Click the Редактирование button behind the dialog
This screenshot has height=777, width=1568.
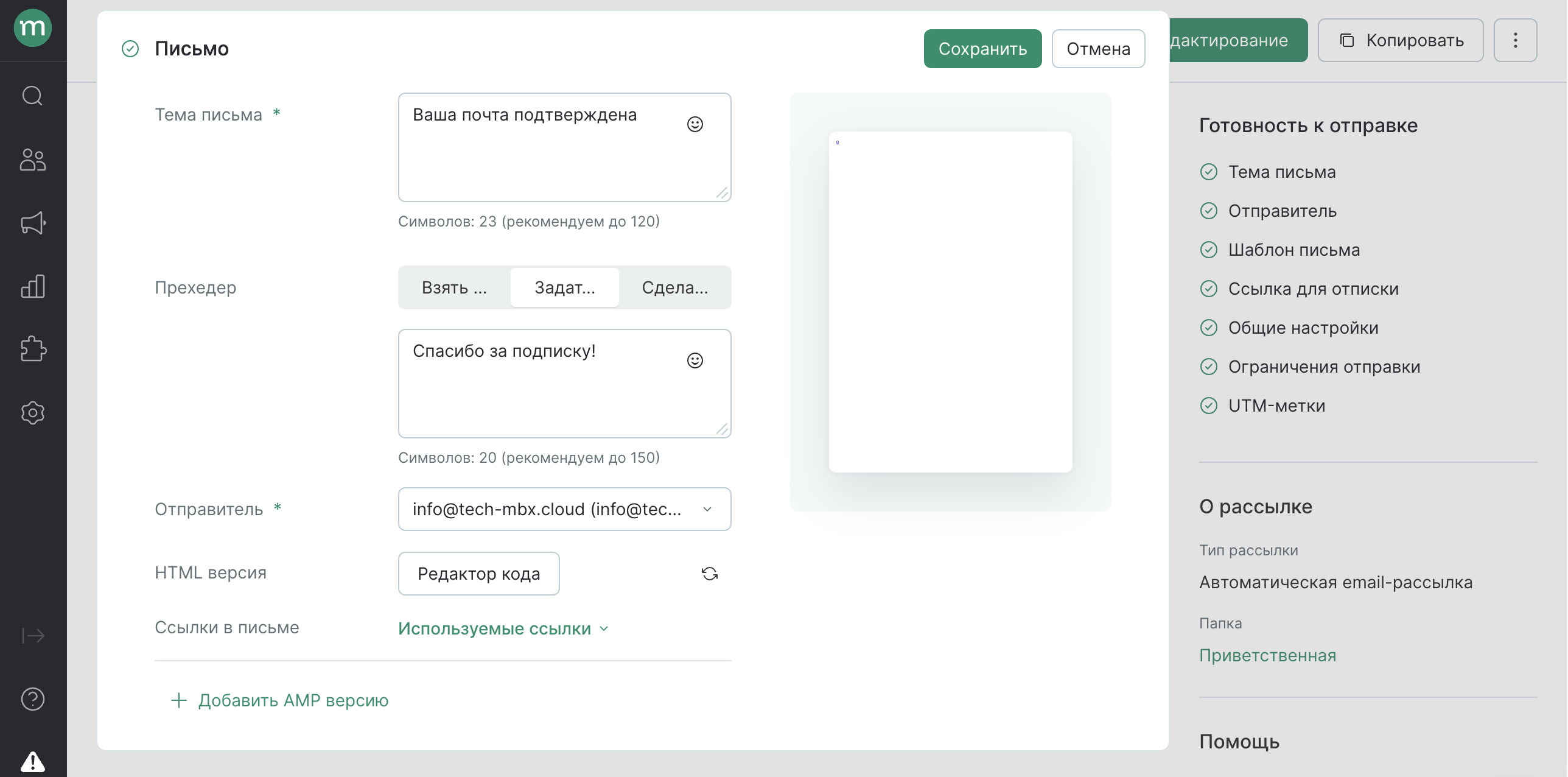(1238, 40)
